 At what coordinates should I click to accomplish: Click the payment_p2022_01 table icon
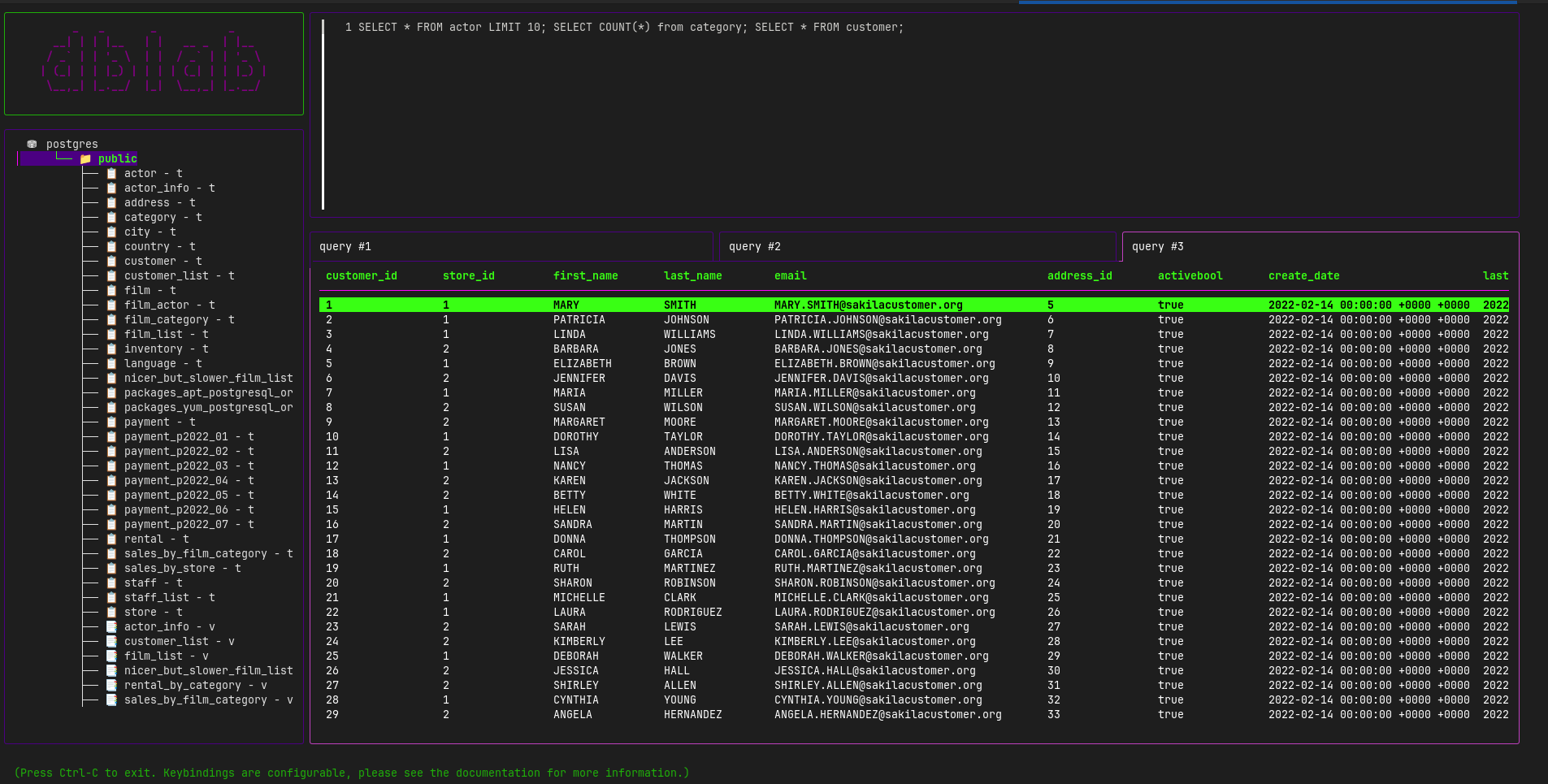click(x=111, y=436)
